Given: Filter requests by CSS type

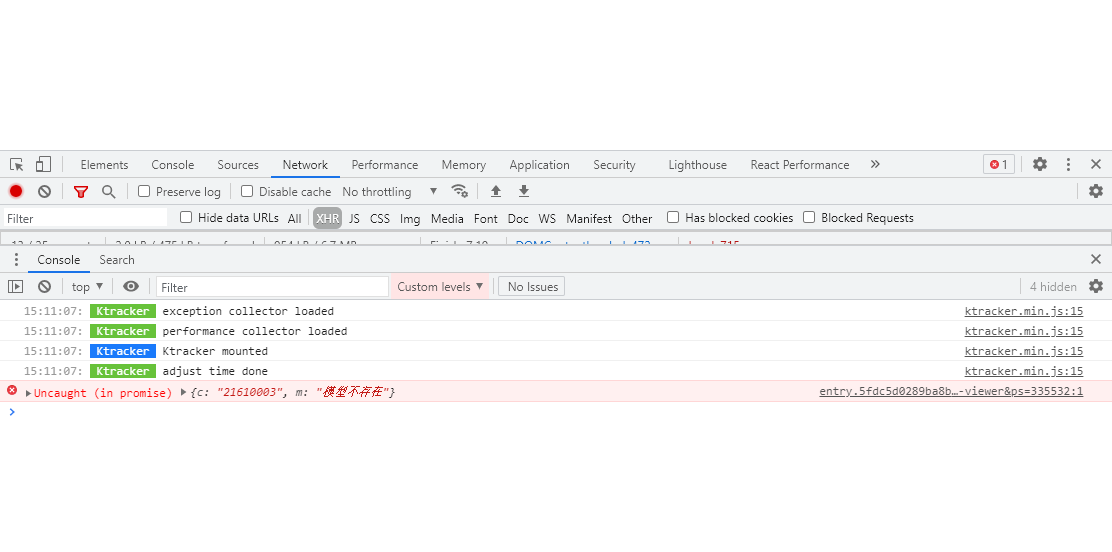Looking at the screenshot, I should pos(379,219).
